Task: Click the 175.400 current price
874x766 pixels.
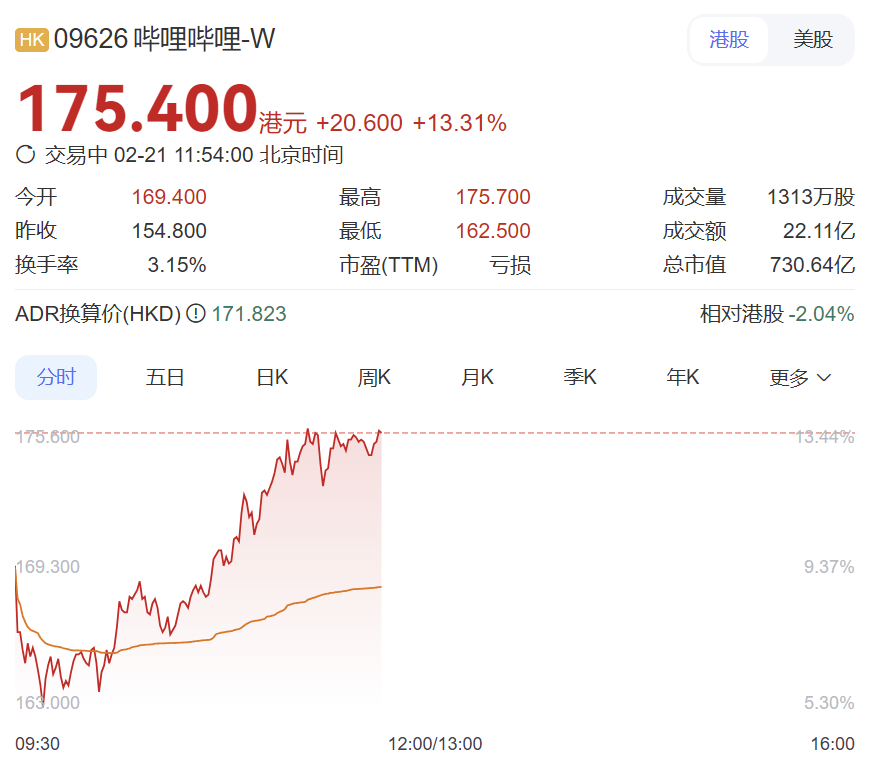Action: [x=137, y=109]
